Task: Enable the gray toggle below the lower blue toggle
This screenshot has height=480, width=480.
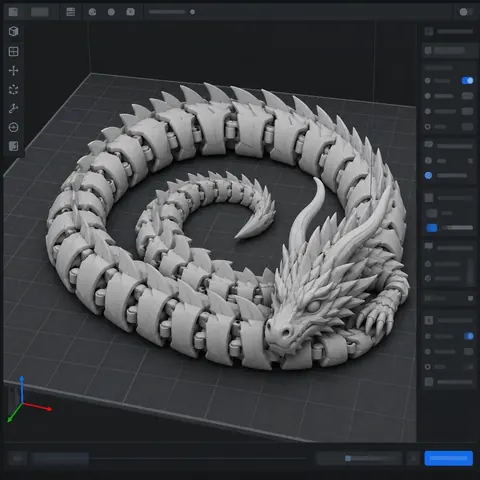Action: tap(468, 351)
